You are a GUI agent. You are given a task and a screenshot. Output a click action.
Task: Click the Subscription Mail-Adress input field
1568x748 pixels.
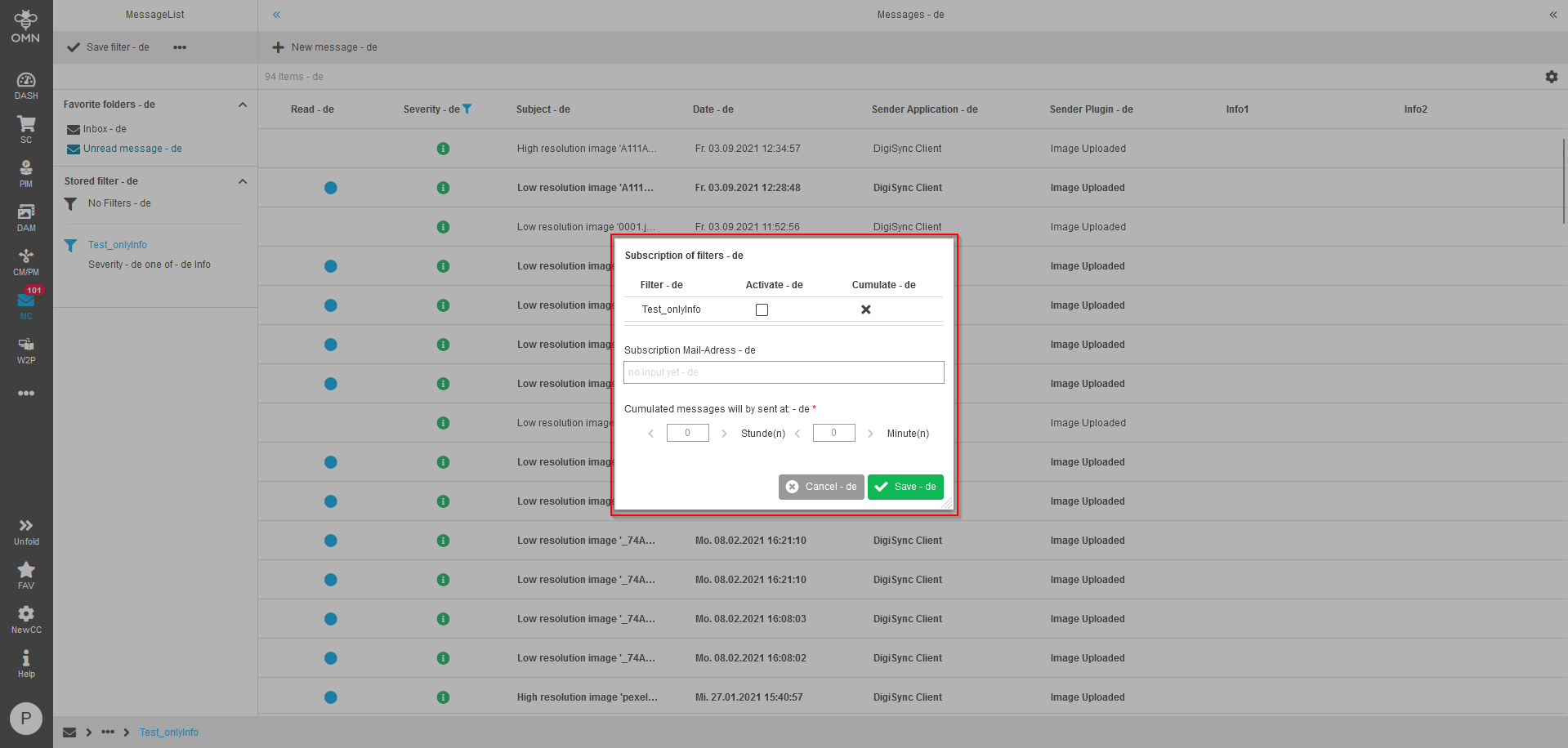(x=783, y=372)
